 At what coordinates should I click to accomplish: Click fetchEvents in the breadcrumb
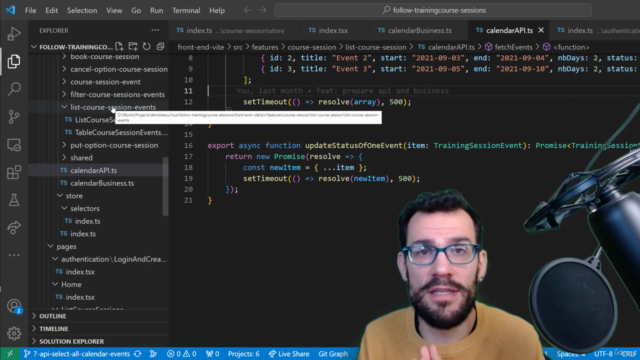[513, 47]
